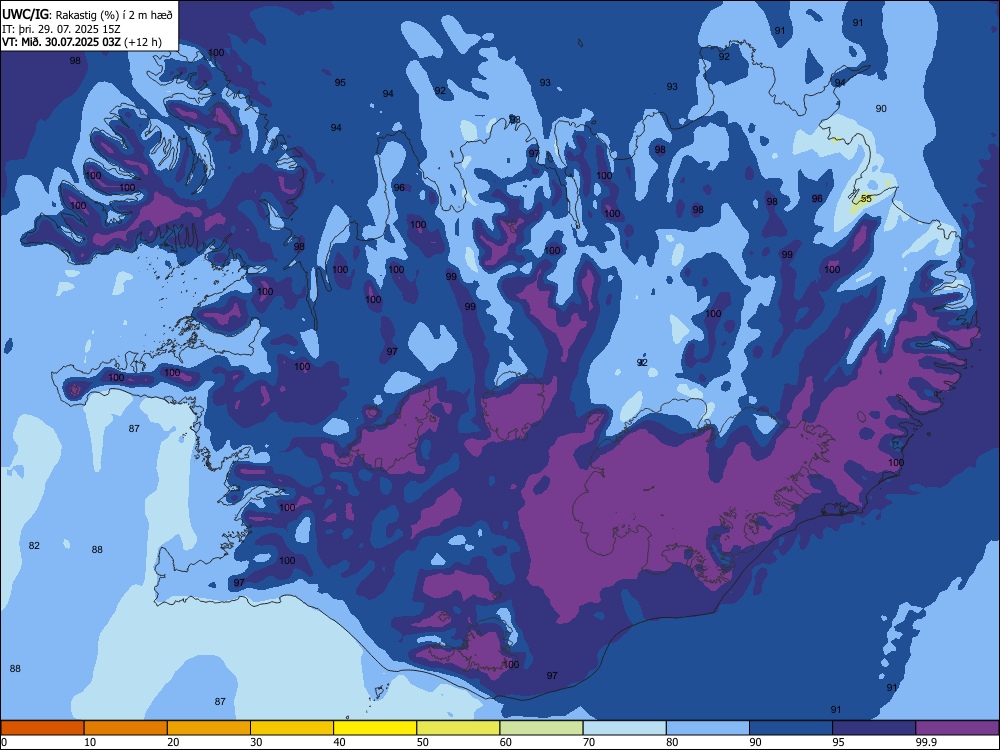Viewport: 1000px width, 750px height.
Task: Select the 30–40 golden legend swatch
Action: pyautogui.click(x=292, y=728)
